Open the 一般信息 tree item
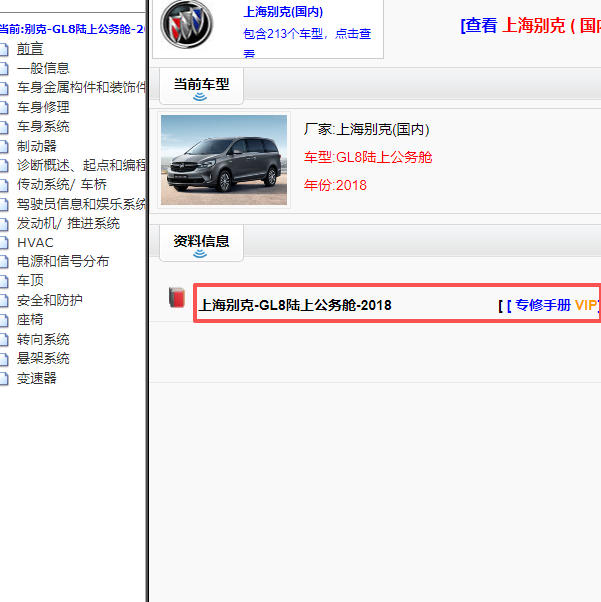The height and width of the screenshot is (602, 601). (43, 68)
